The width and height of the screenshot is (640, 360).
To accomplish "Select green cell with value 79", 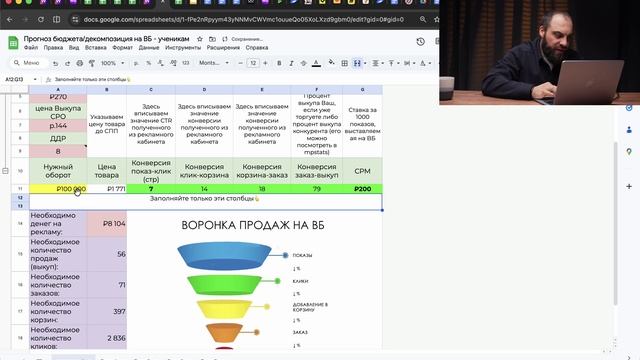I will pos(316,189).
